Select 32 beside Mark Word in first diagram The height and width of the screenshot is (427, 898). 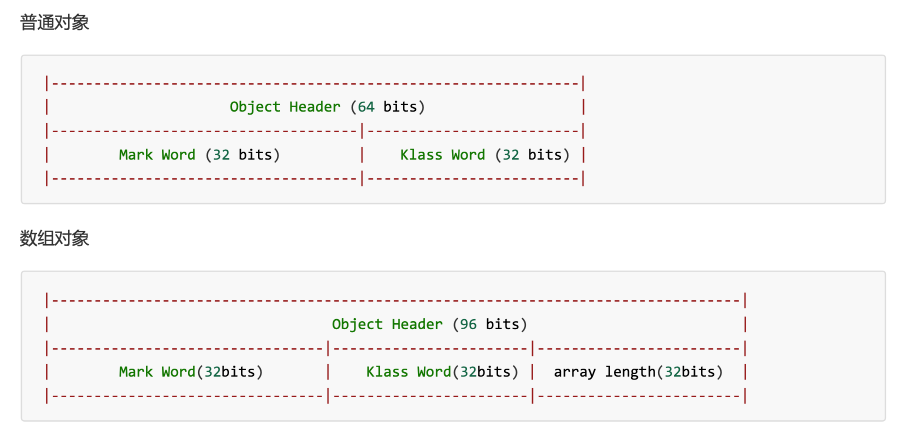tap(221, 155)
